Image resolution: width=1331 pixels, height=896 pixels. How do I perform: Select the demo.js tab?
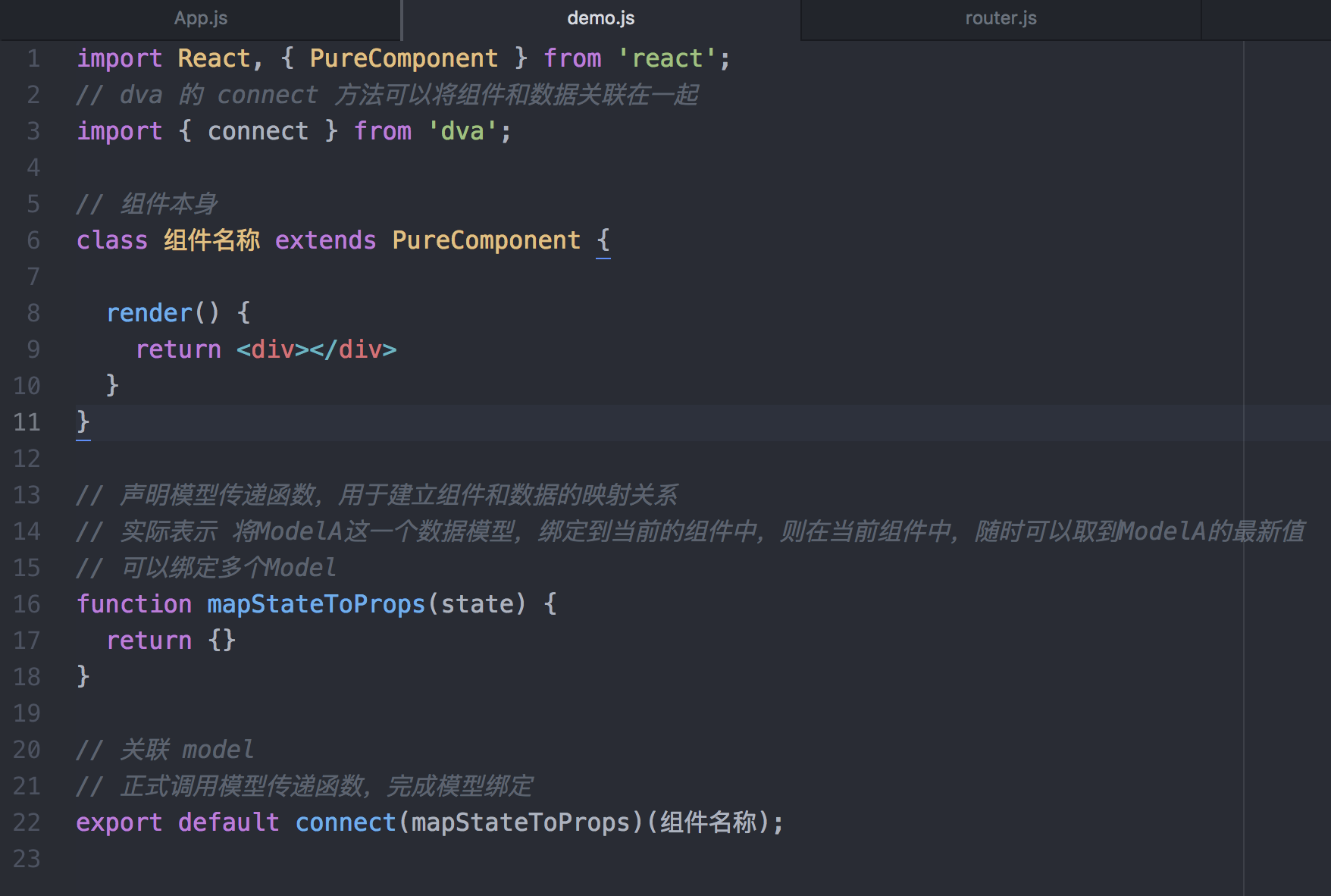(x=600, y=18)
